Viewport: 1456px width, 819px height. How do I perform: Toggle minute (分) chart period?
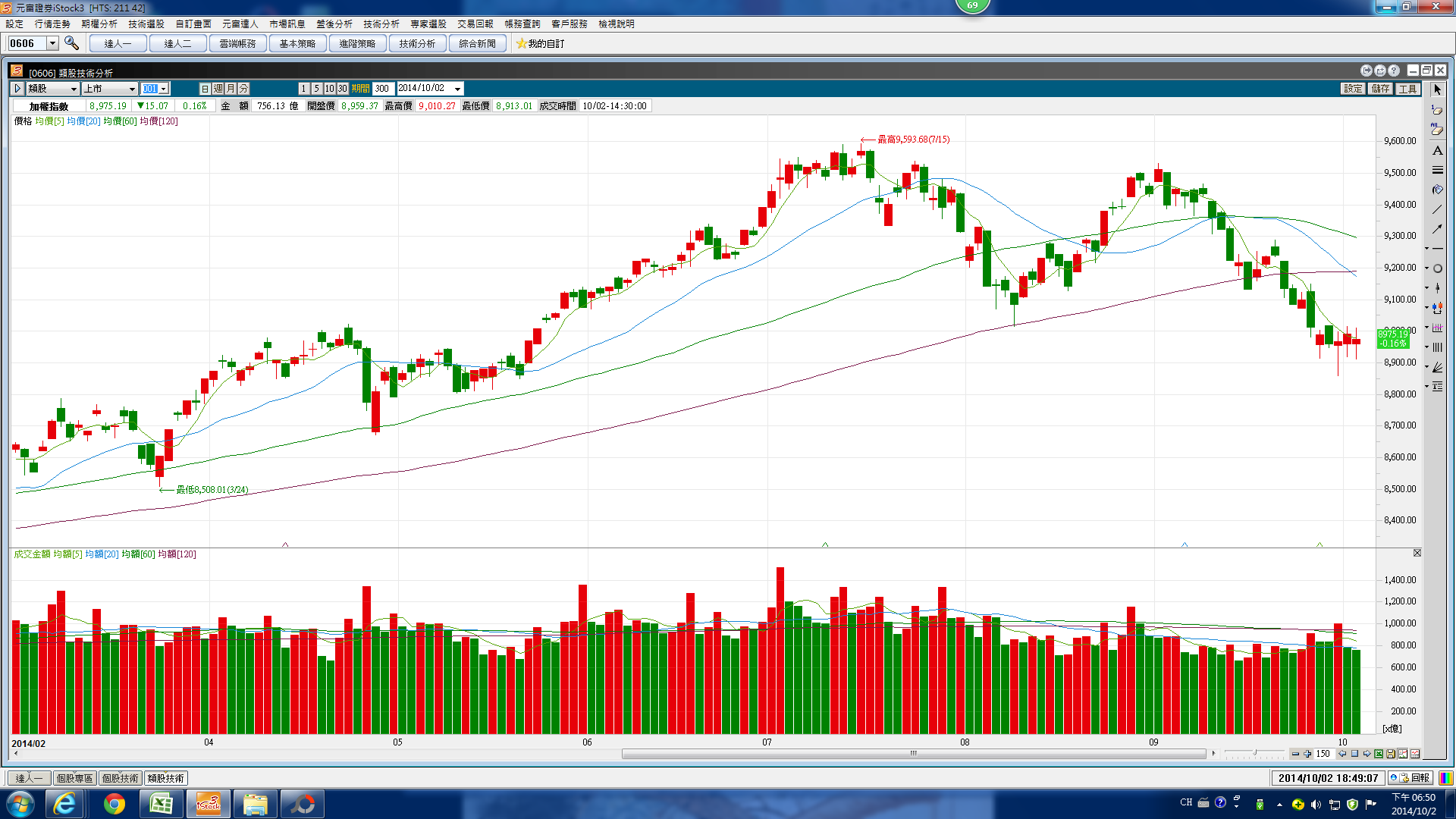[x=243, y=89]
